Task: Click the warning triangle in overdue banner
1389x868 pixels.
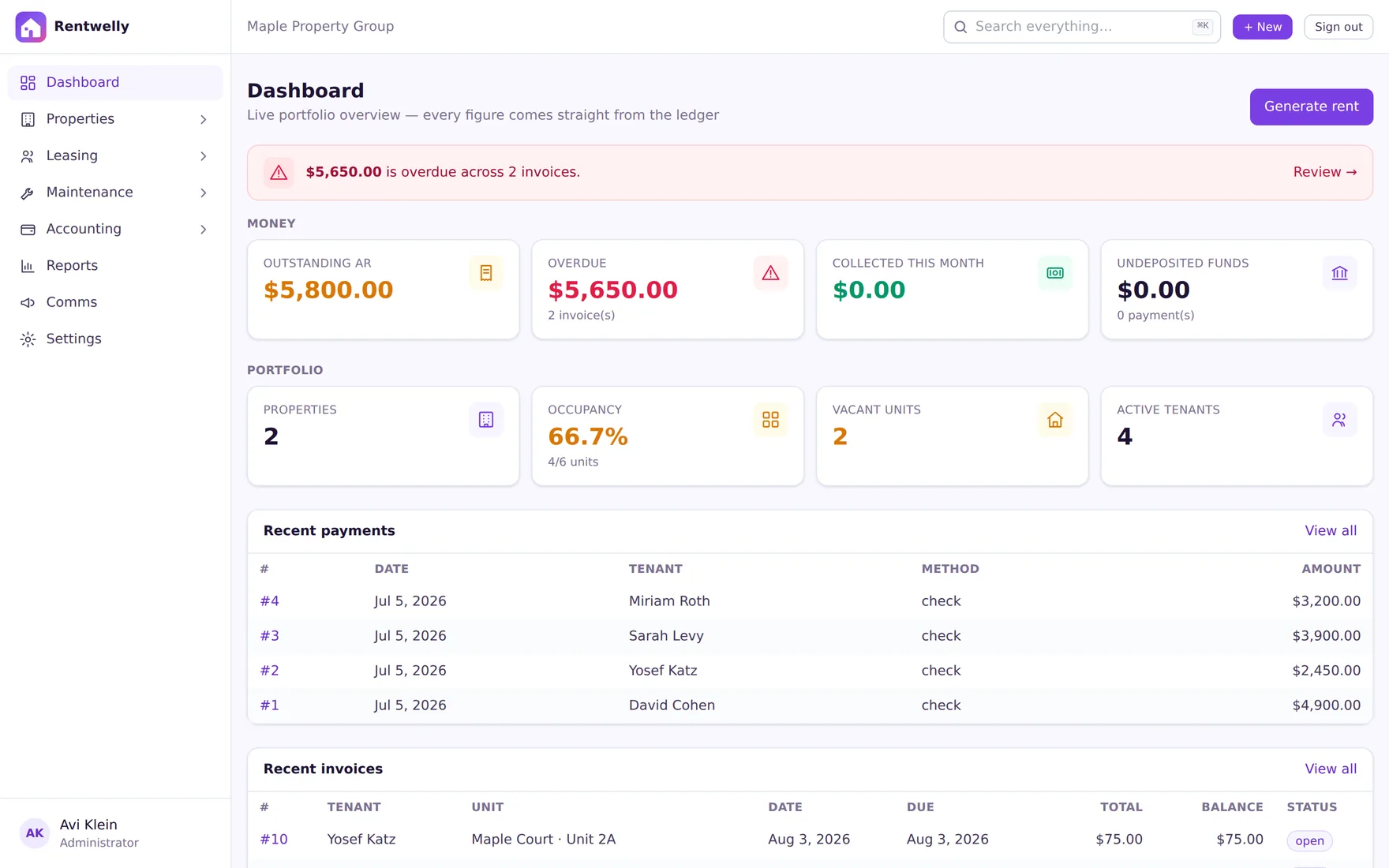Action: pyautogui.click(x=279, y=173)
